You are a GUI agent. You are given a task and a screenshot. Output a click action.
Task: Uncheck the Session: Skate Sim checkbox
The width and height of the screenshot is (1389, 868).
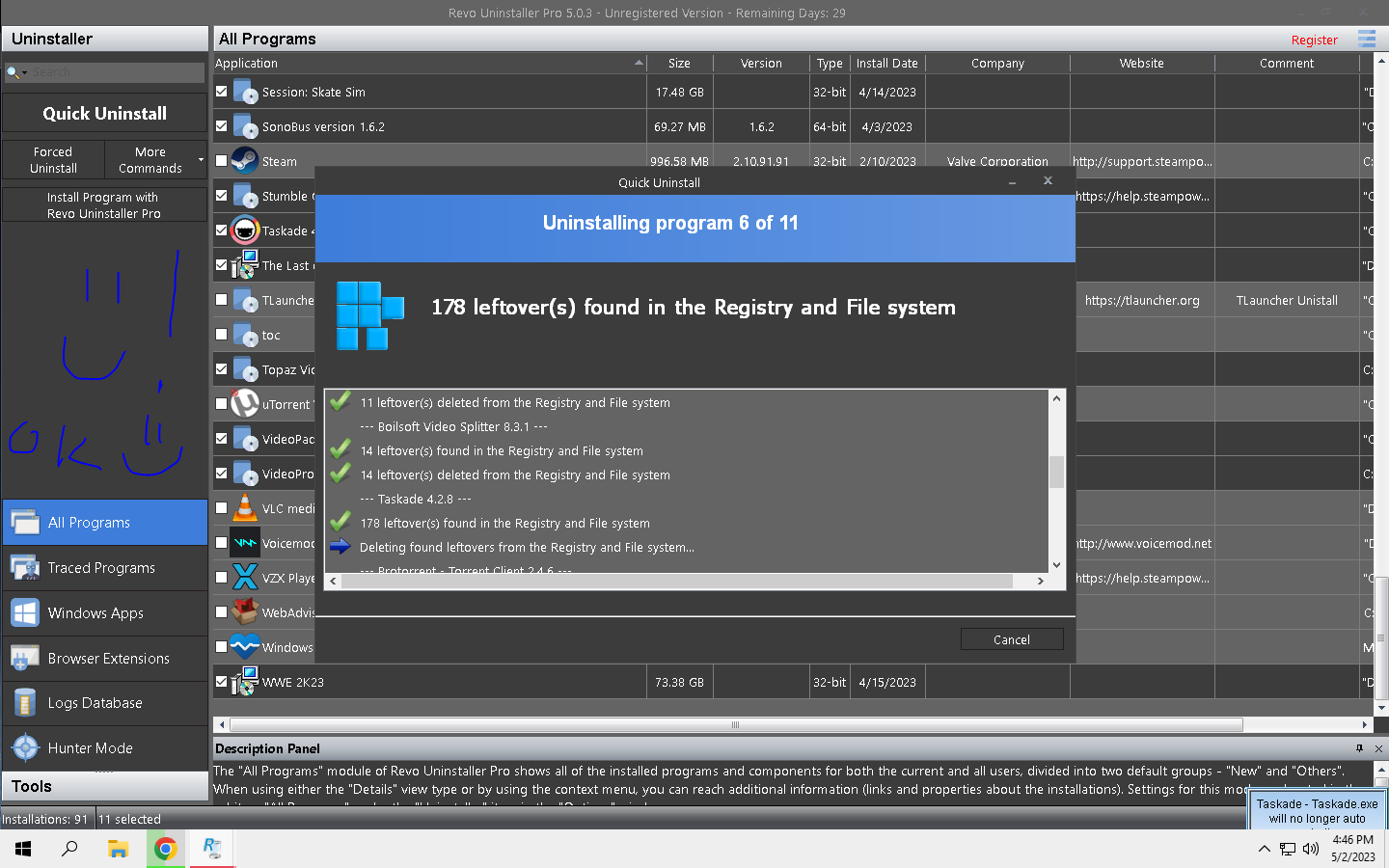coord(221,92)
